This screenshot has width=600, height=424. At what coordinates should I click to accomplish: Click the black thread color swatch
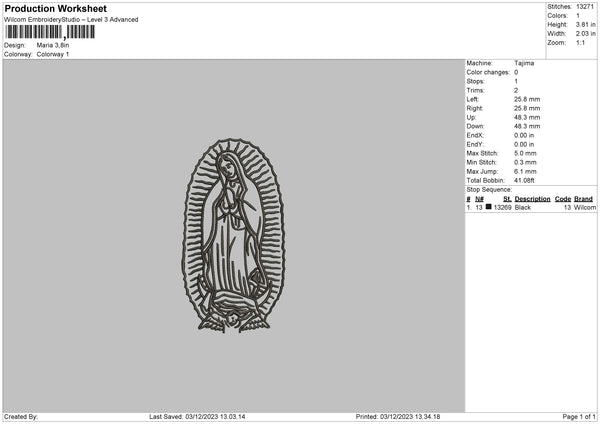(489, 207)
